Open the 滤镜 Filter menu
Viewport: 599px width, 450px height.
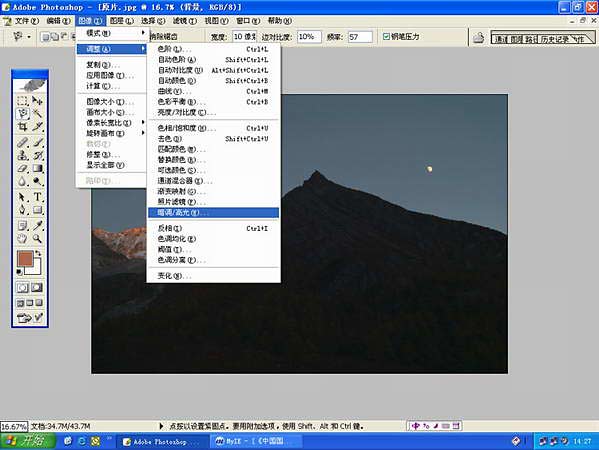(185, 21)
